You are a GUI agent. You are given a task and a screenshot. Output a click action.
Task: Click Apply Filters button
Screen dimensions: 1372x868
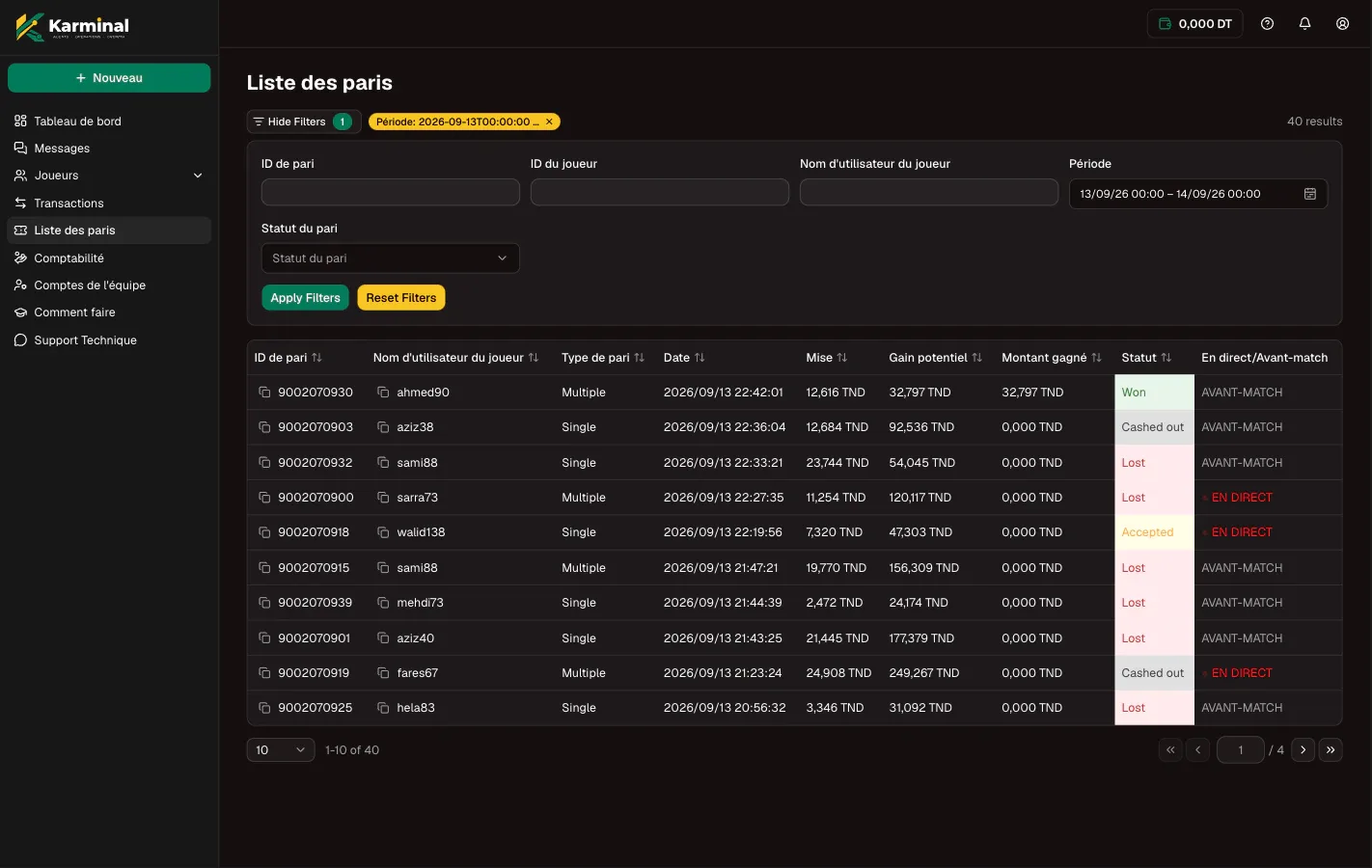305,298
